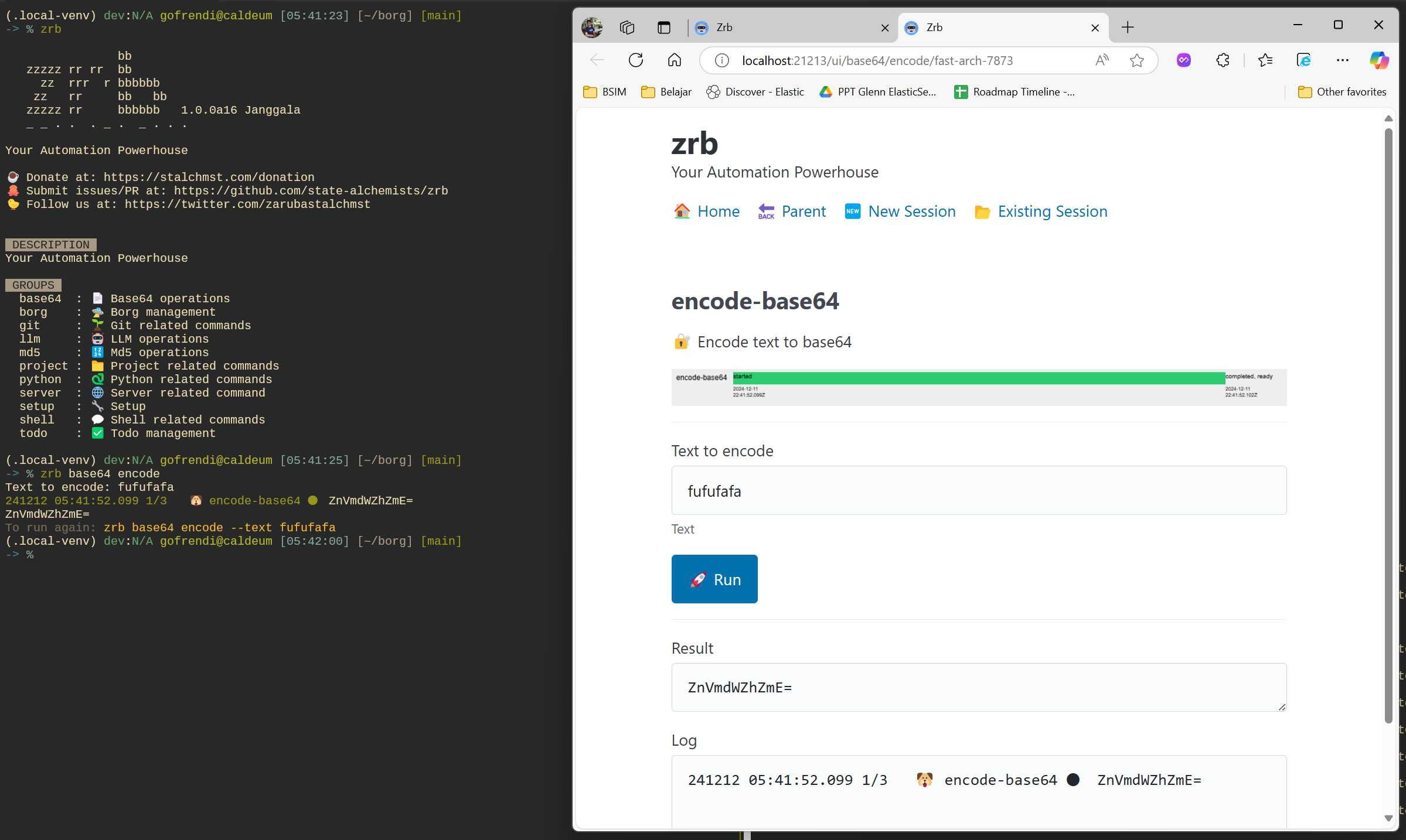Open Roadmap Timeline bookmark
Viewport: 1406px width, 840px height.
coord(1015,92)
